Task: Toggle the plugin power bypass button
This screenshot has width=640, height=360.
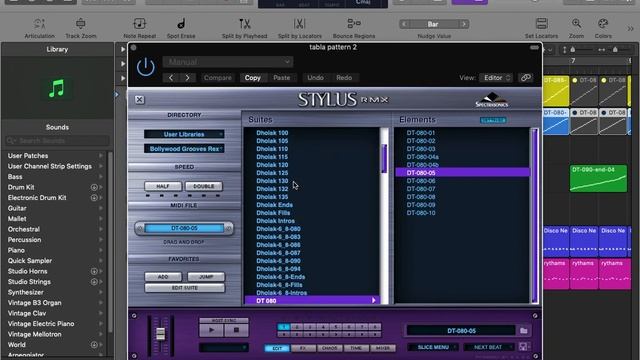Action: [145, 67]
